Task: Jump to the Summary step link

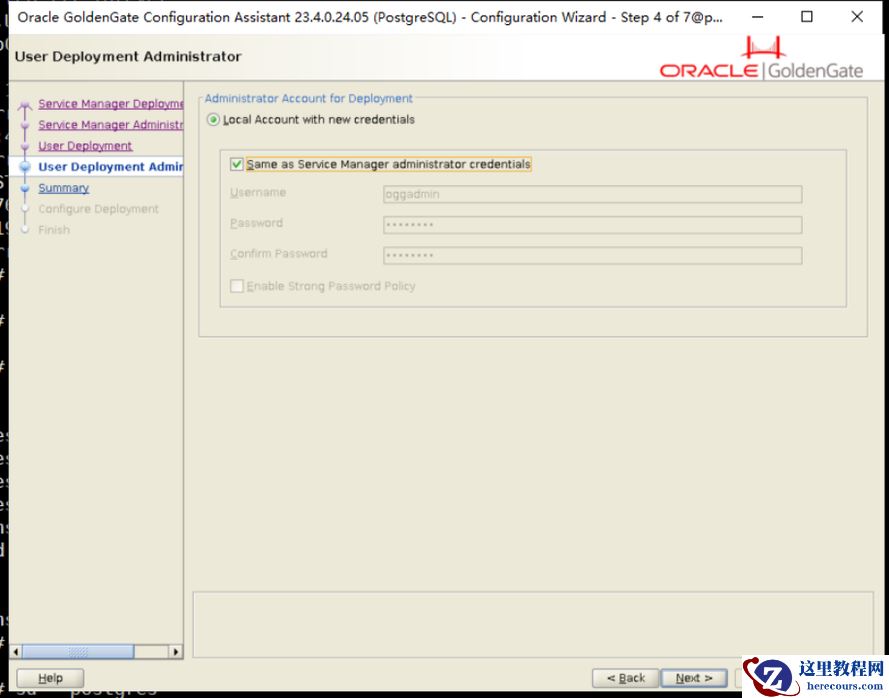Action: point(64,188)
